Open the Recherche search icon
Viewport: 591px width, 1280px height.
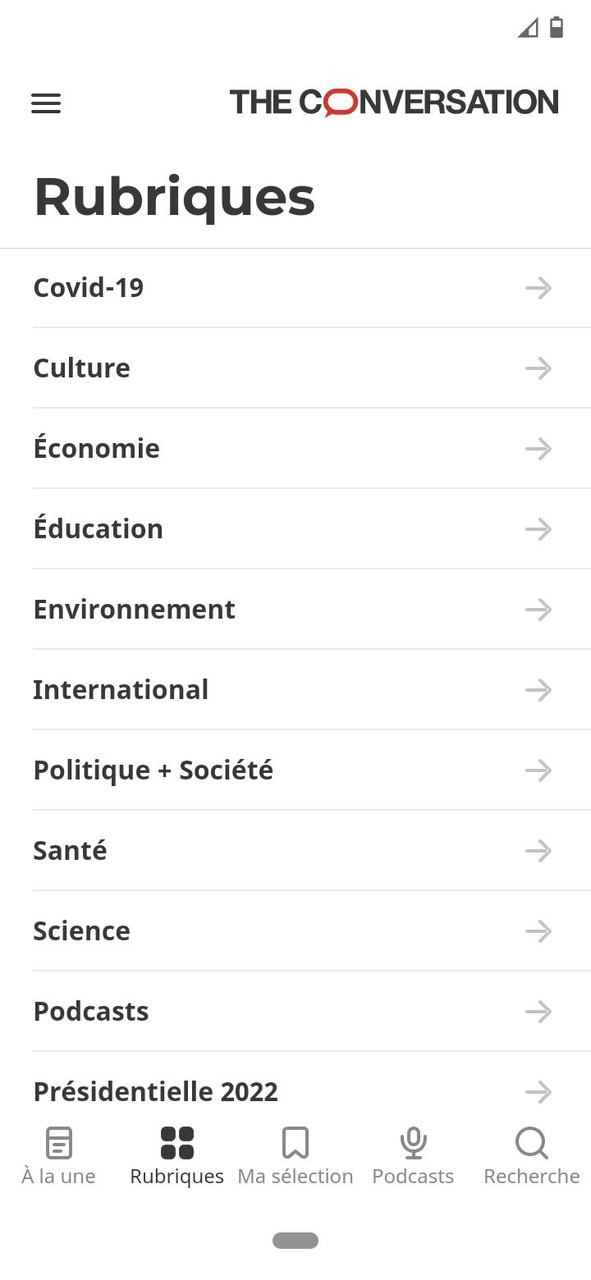[x=530, y=1141]
